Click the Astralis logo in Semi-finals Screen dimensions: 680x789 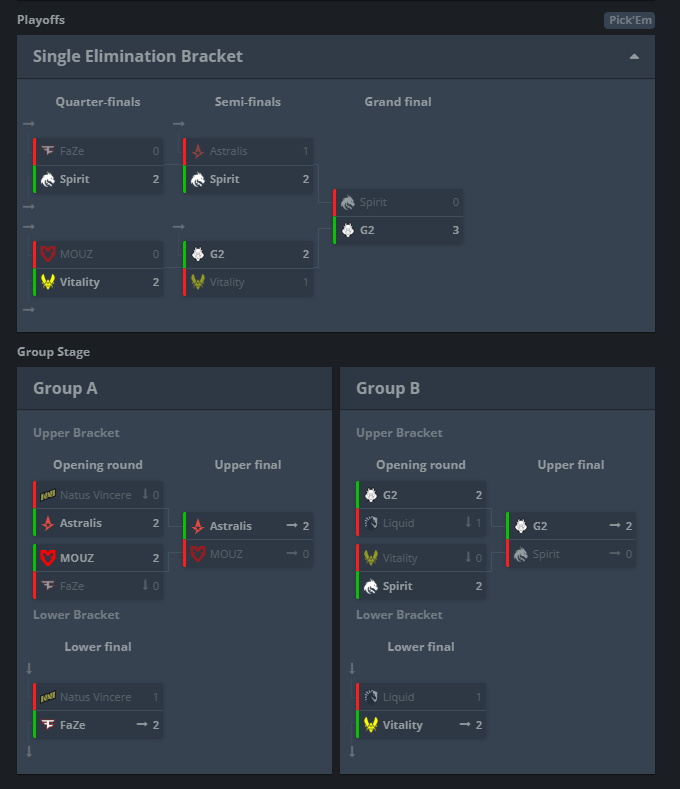(198, 151)
